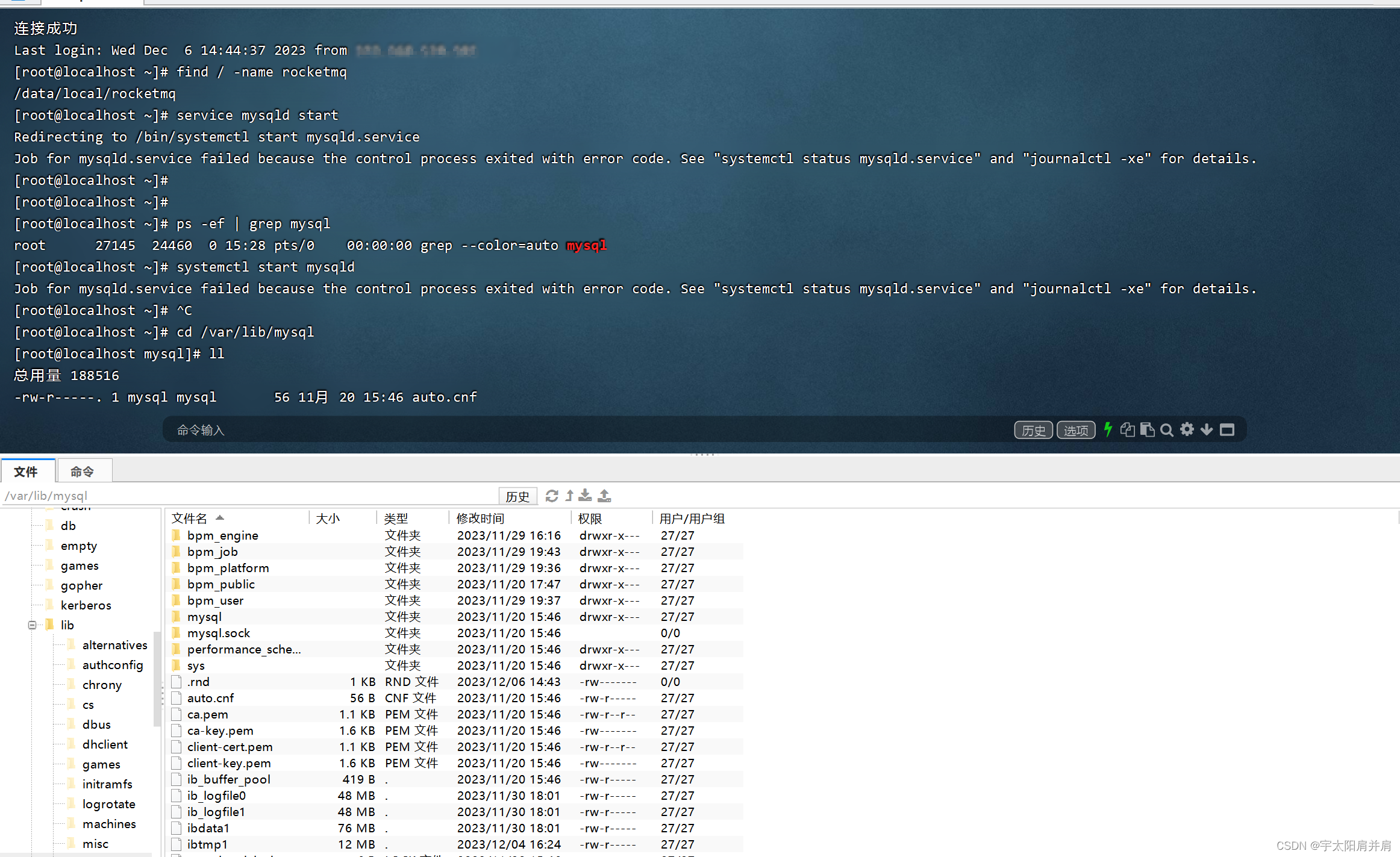Select the machines folder in tree
The height and width of the screenshot is (857, 1400).
(x=109, y=824)
